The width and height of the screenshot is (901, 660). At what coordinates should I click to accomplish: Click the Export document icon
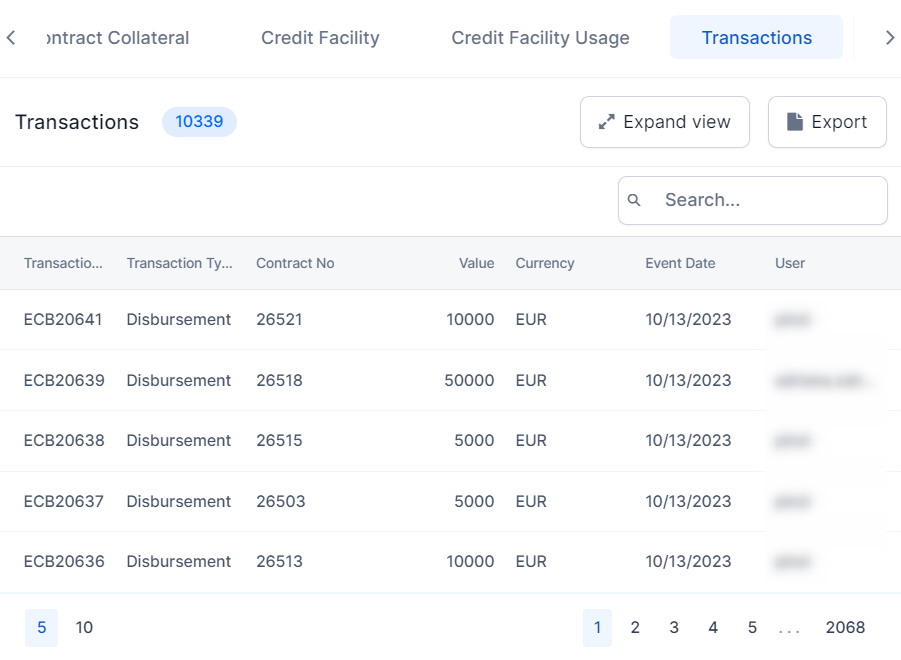[795, 122]
